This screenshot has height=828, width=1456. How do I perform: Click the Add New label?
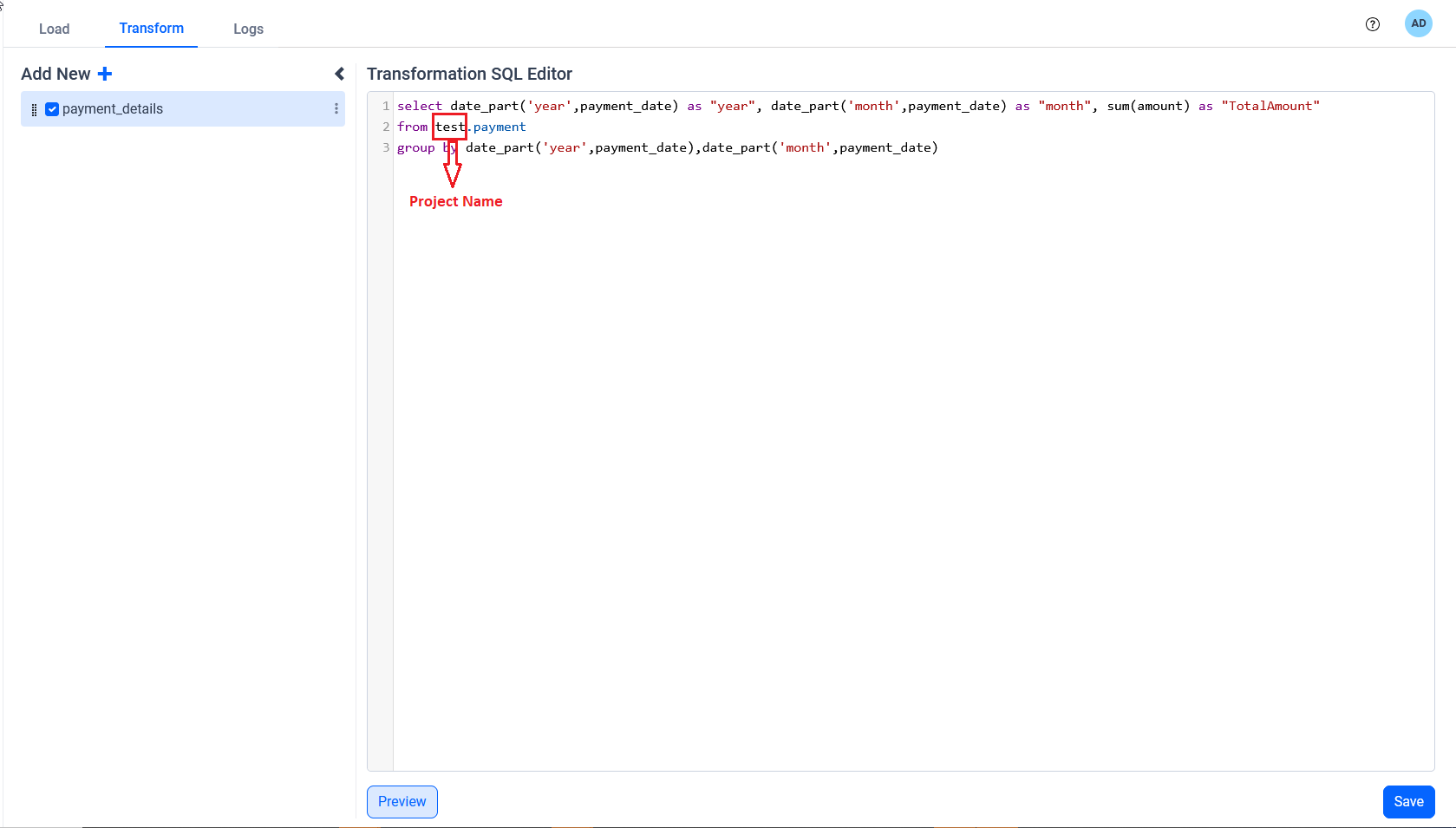click(x=55, y=75)
